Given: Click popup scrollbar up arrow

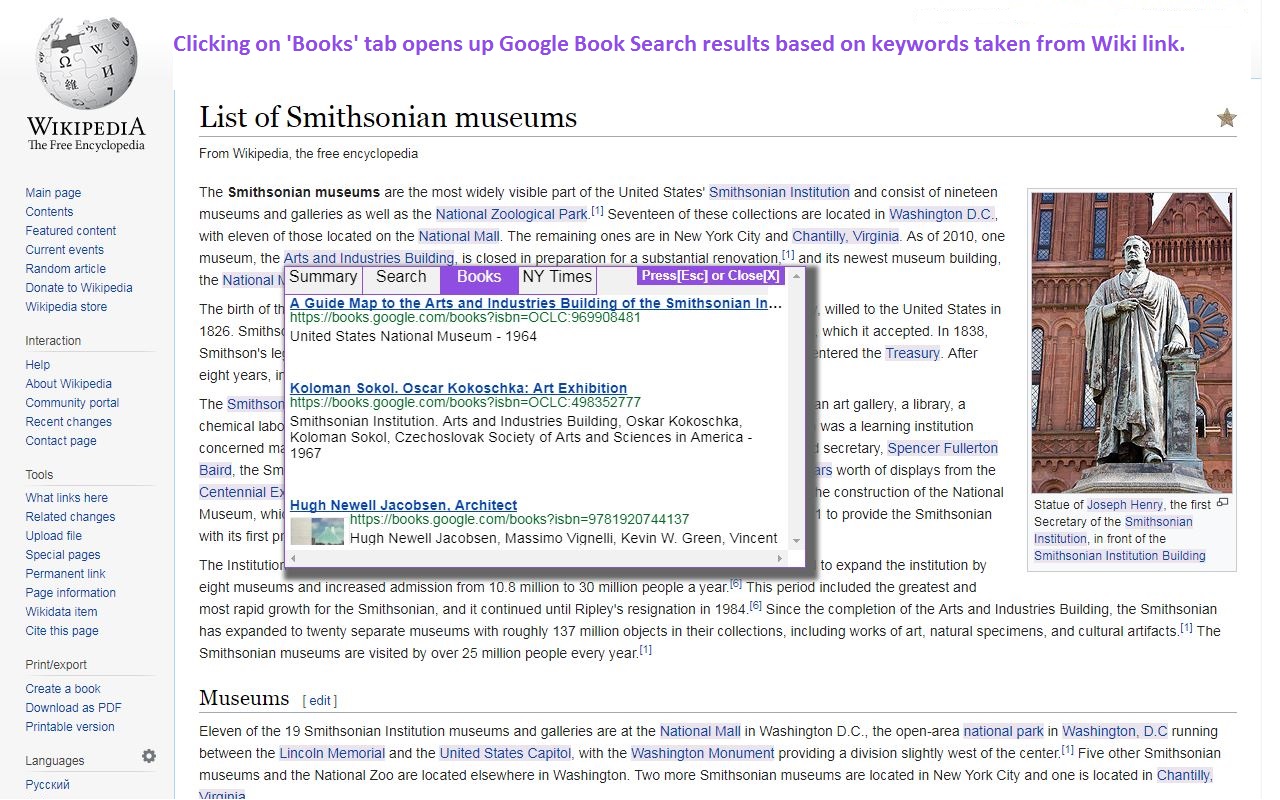Looking at the screenshot, I should click(x=797, y=275).
